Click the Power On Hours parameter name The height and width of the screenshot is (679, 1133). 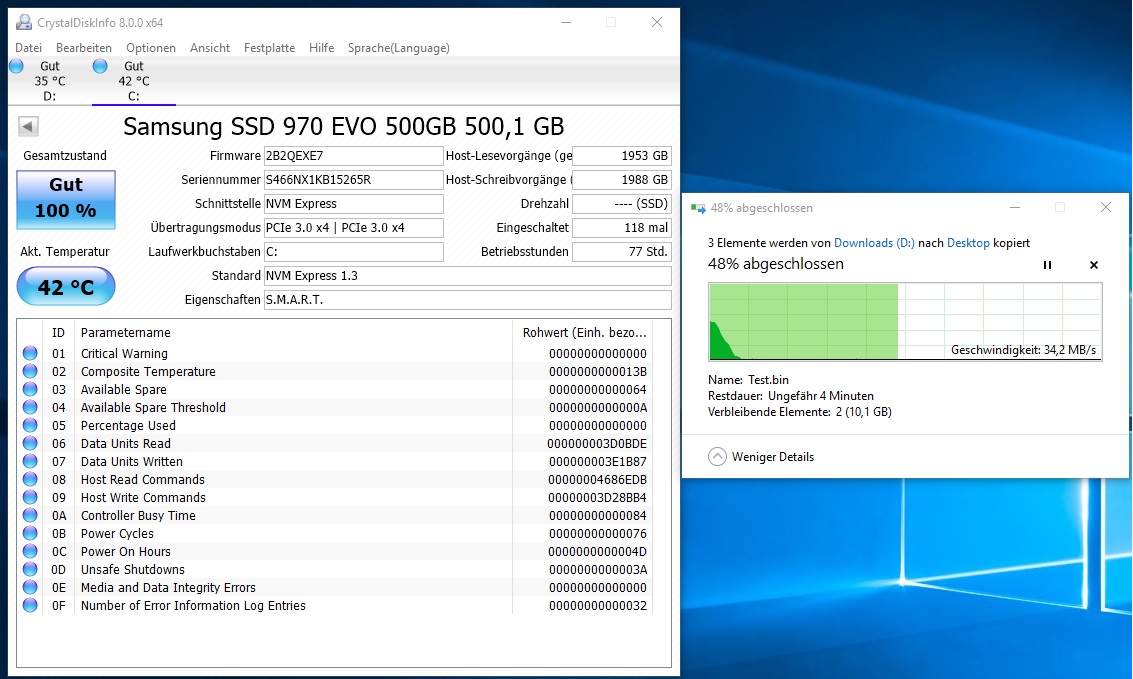pos(126,551)
